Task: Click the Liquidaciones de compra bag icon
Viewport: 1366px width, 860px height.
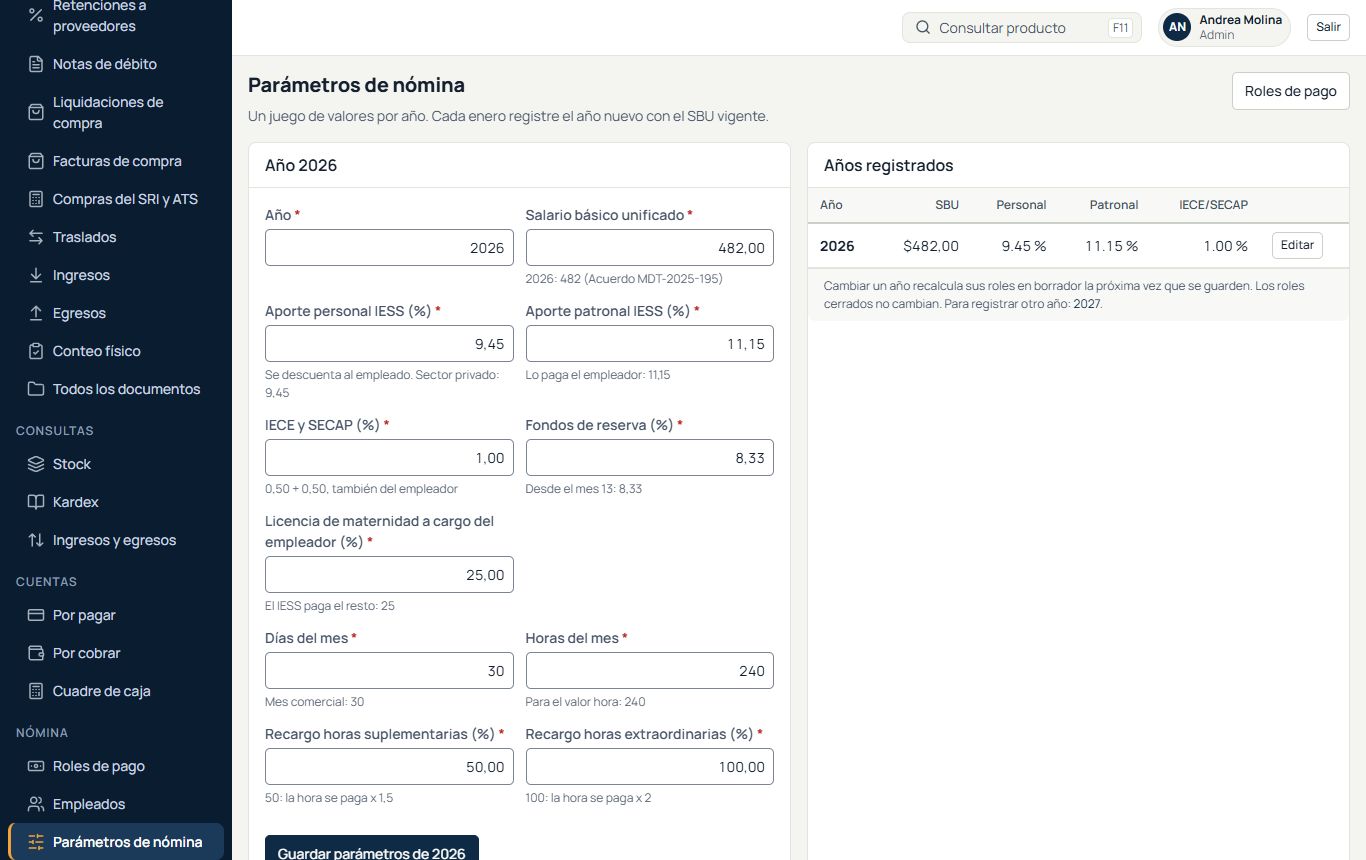Action: tap(36, 112)
